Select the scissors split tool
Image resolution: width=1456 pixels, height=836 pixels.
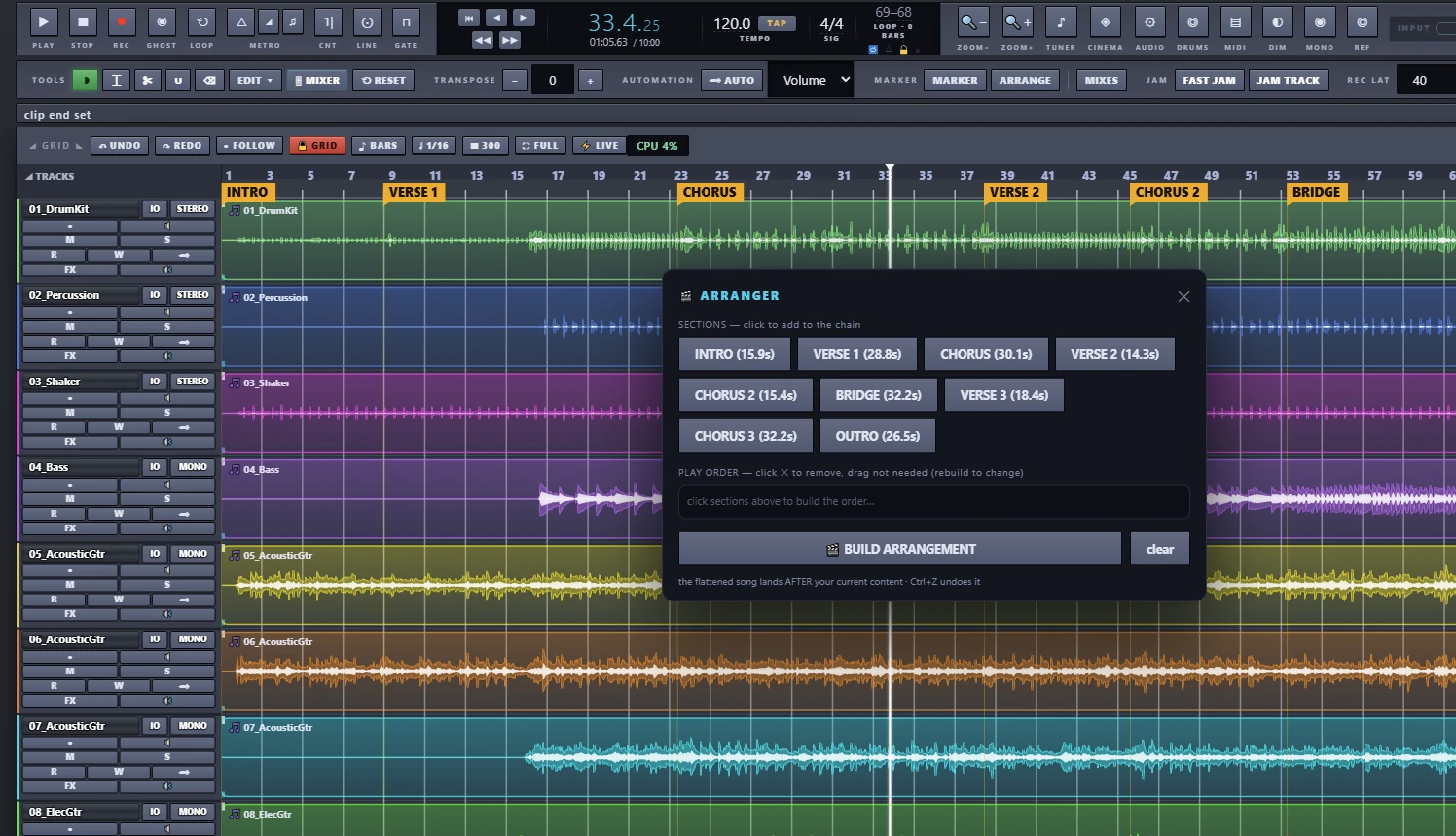[x=147, y=80]
